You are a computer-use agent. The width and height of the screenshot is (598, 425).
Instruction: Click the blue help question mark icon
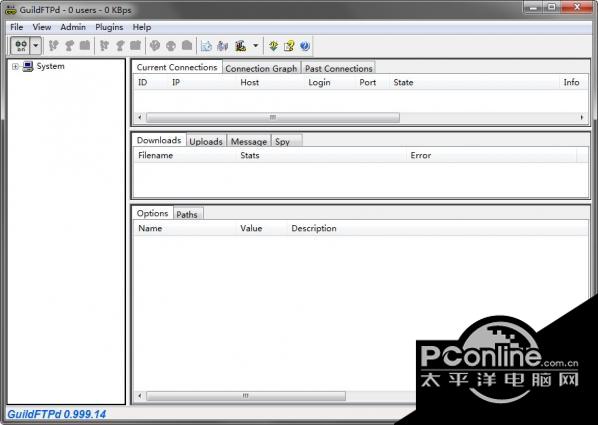coord(305,46)
